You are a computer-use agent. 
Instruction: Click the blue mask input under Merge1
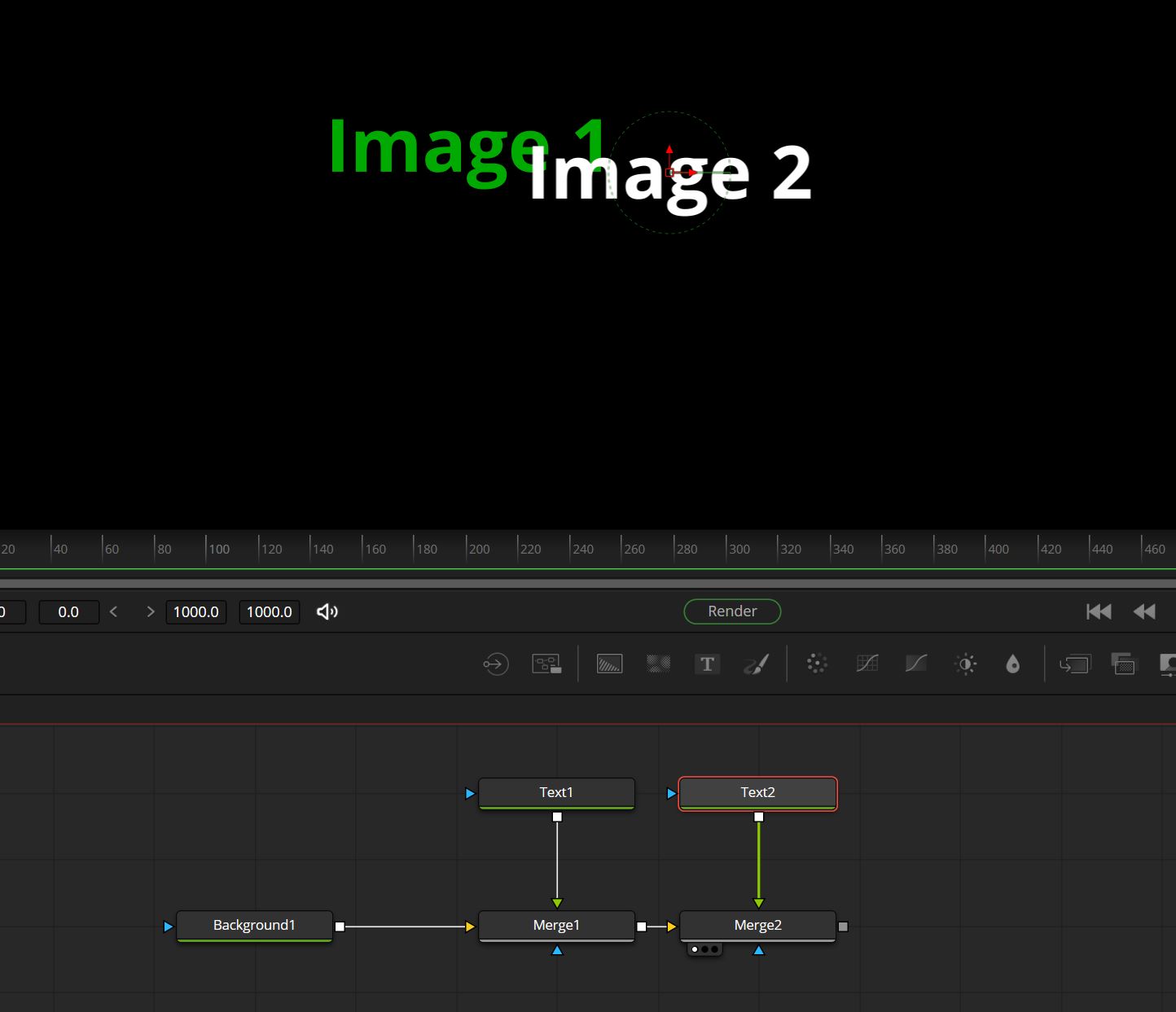pyautogui.click(x=557, y=950)
